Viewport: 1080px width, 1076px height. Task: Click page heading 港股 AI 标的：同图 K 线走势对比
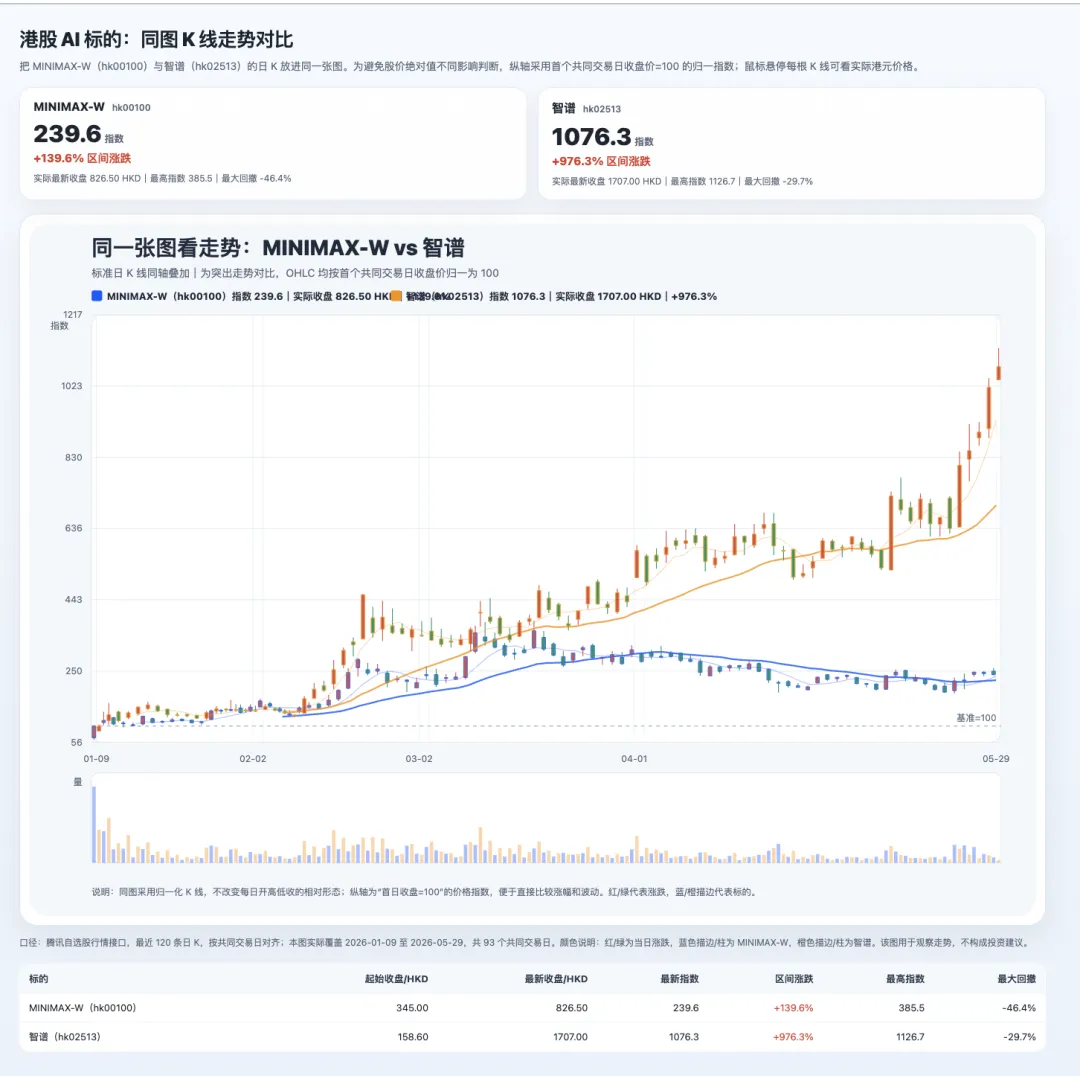point(156,39)
